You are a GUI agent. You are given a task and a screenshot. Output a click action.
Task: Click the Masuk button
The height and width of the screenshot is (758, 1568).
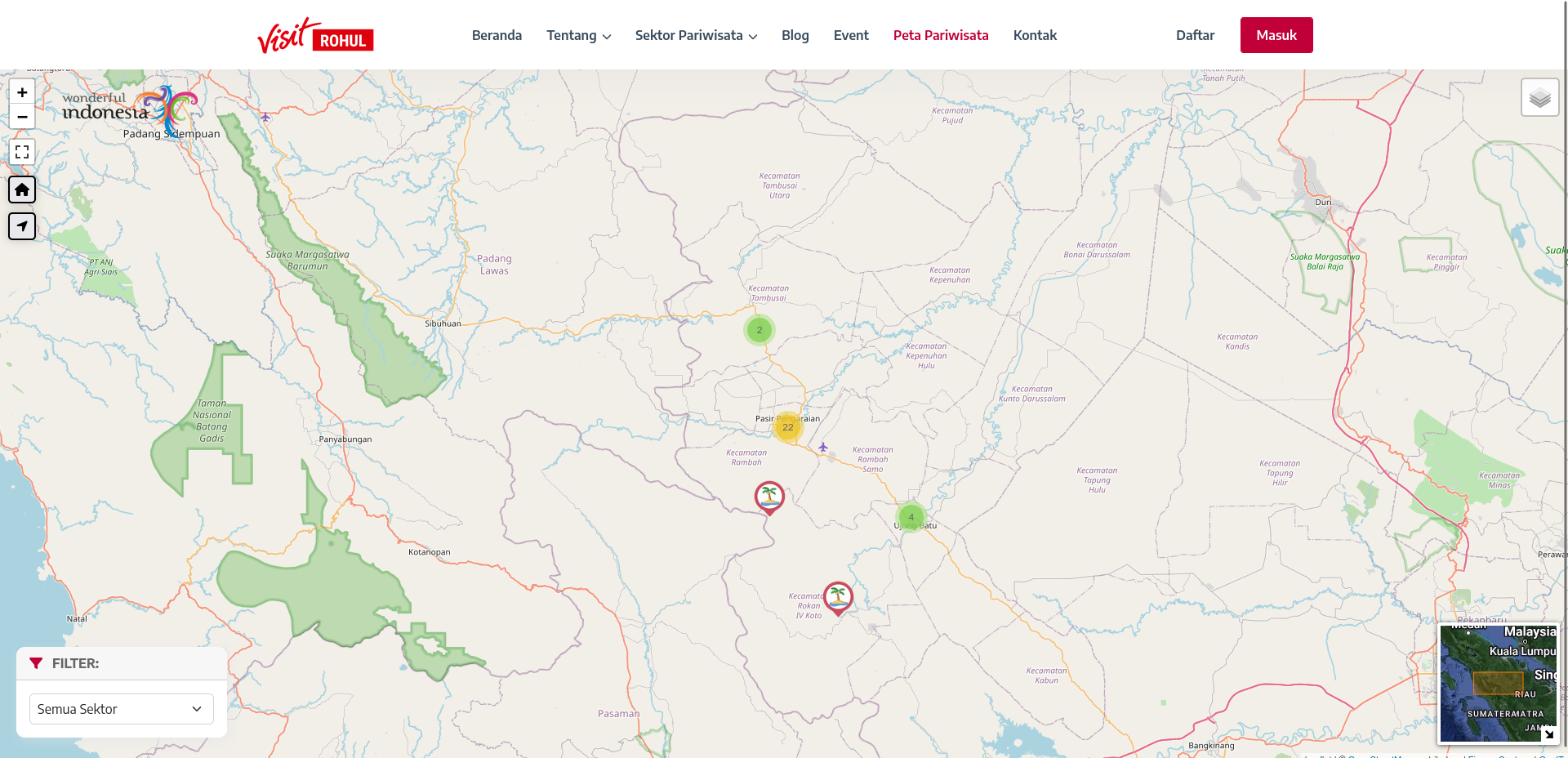pyautogui.click(x=1276, y=35)
